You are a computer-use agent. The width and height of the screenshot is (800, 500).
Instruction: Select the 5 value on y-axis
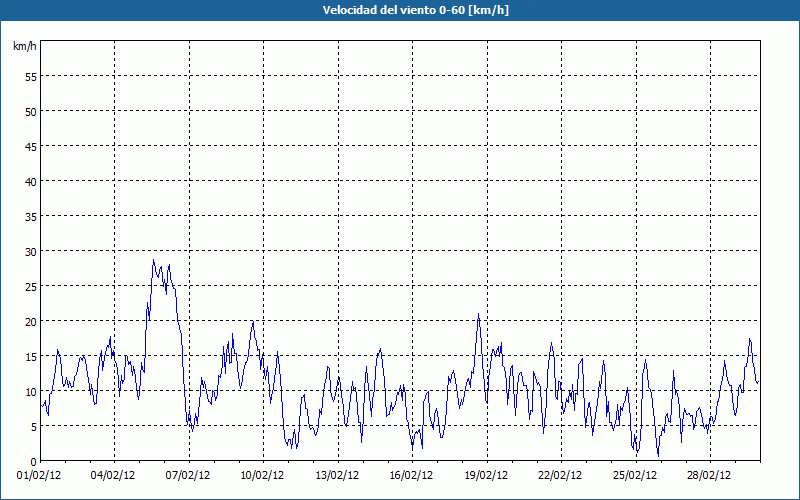(33, 427)
